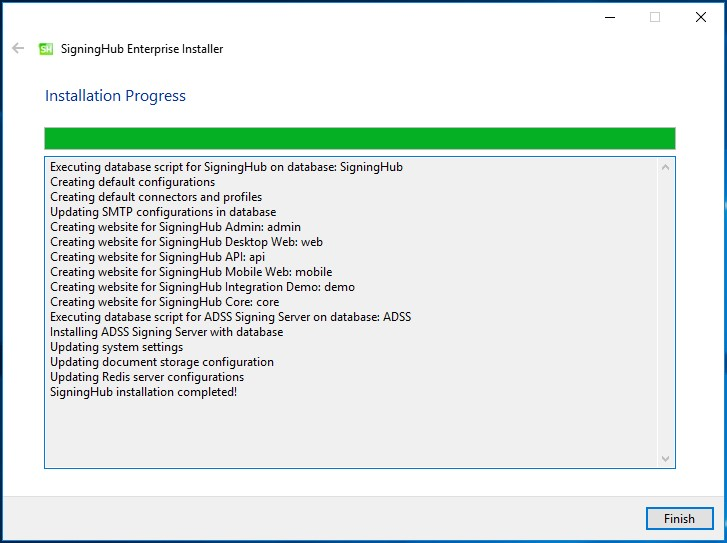Select line 'Creating default configurations'

click(x=133, y=182)
